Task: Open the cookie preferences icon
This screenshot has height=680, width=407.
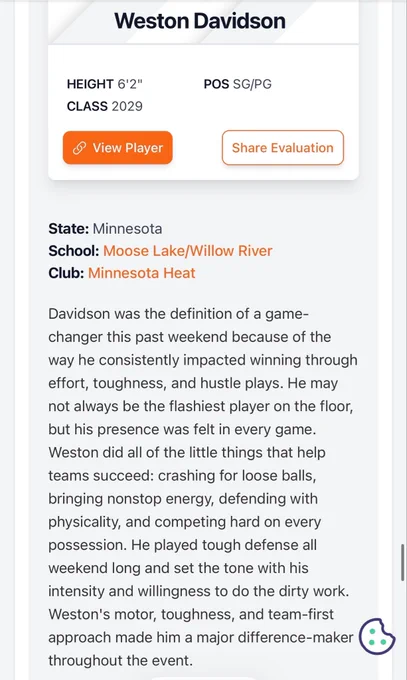Action: click(x=377, y=636)
